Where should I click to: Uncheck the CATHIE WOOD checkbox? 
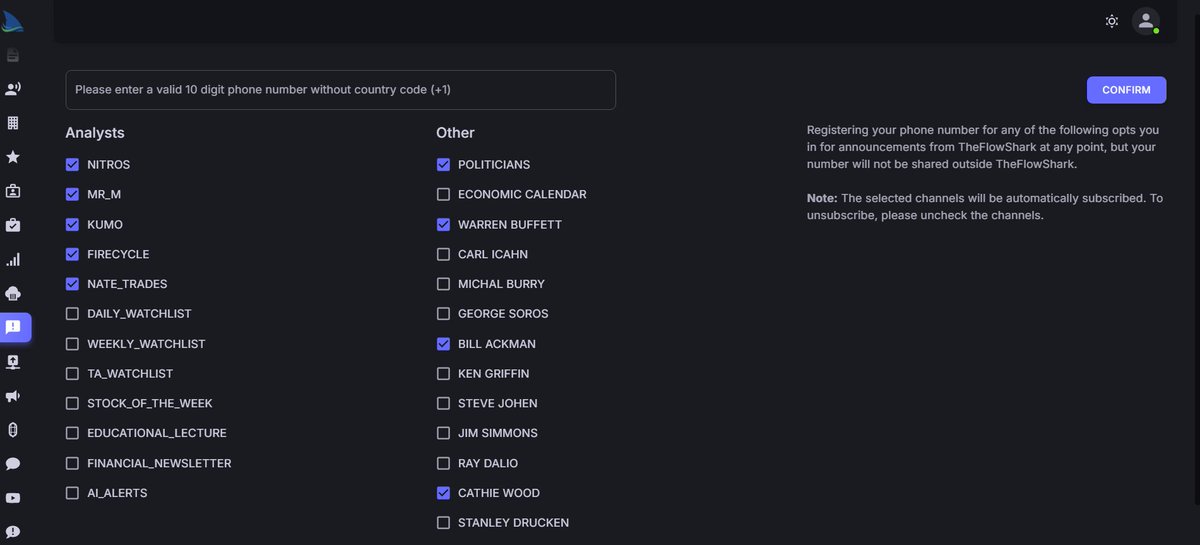pyautogui.click(x=443, y=493)
